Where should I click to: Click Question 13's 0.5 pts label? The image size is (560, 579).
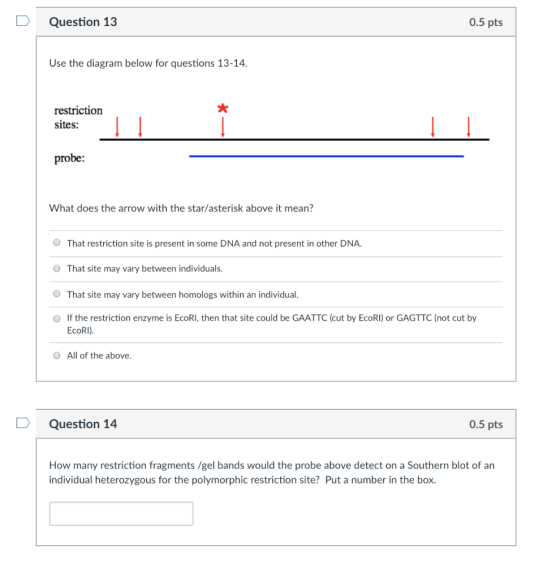486,22
